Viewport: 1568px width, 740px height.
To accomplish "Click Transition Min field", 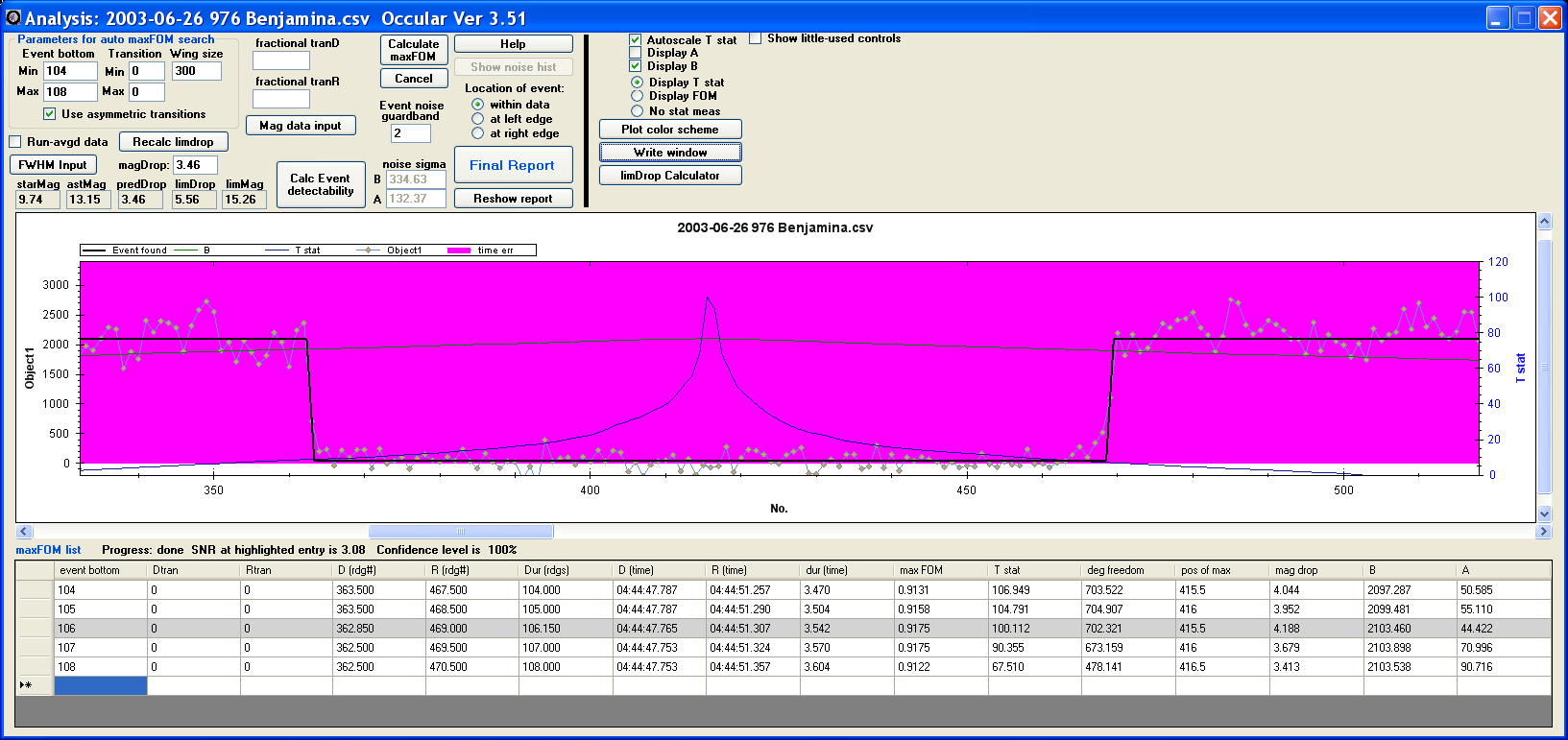I will (x=146, y=71).
